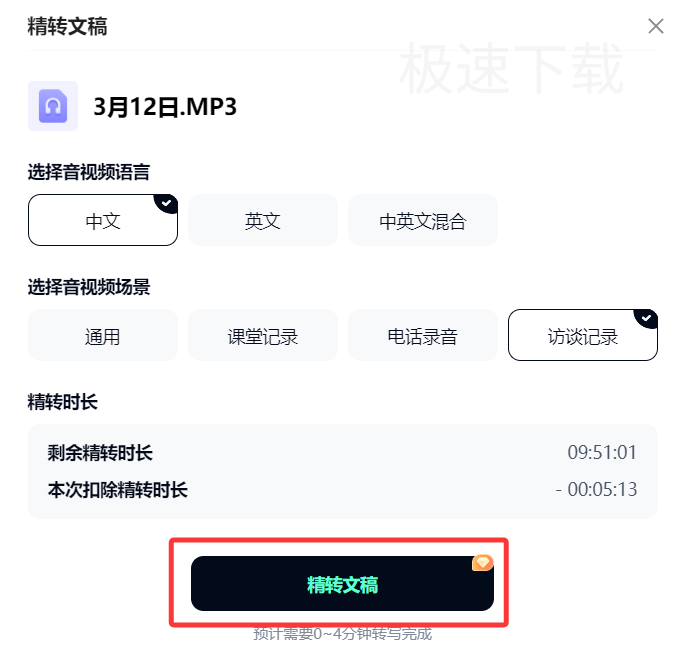Click the file name 3月12日.MP3
The height and width of the screenshot is (660, 679).
[165, 107]
